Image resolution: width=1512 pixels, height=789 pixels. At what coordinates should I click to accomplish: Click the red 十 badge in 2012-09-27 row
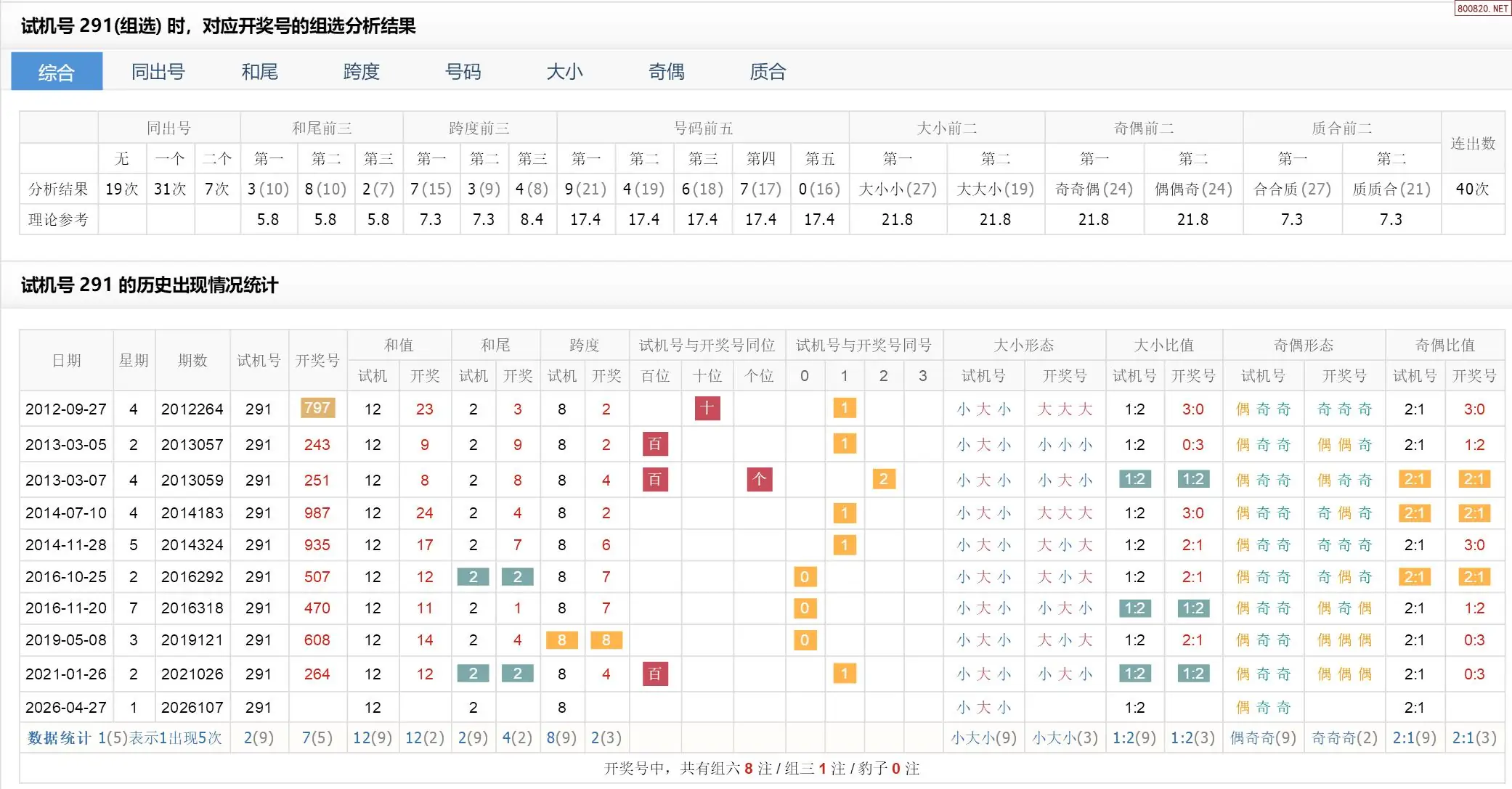[707, 408]
